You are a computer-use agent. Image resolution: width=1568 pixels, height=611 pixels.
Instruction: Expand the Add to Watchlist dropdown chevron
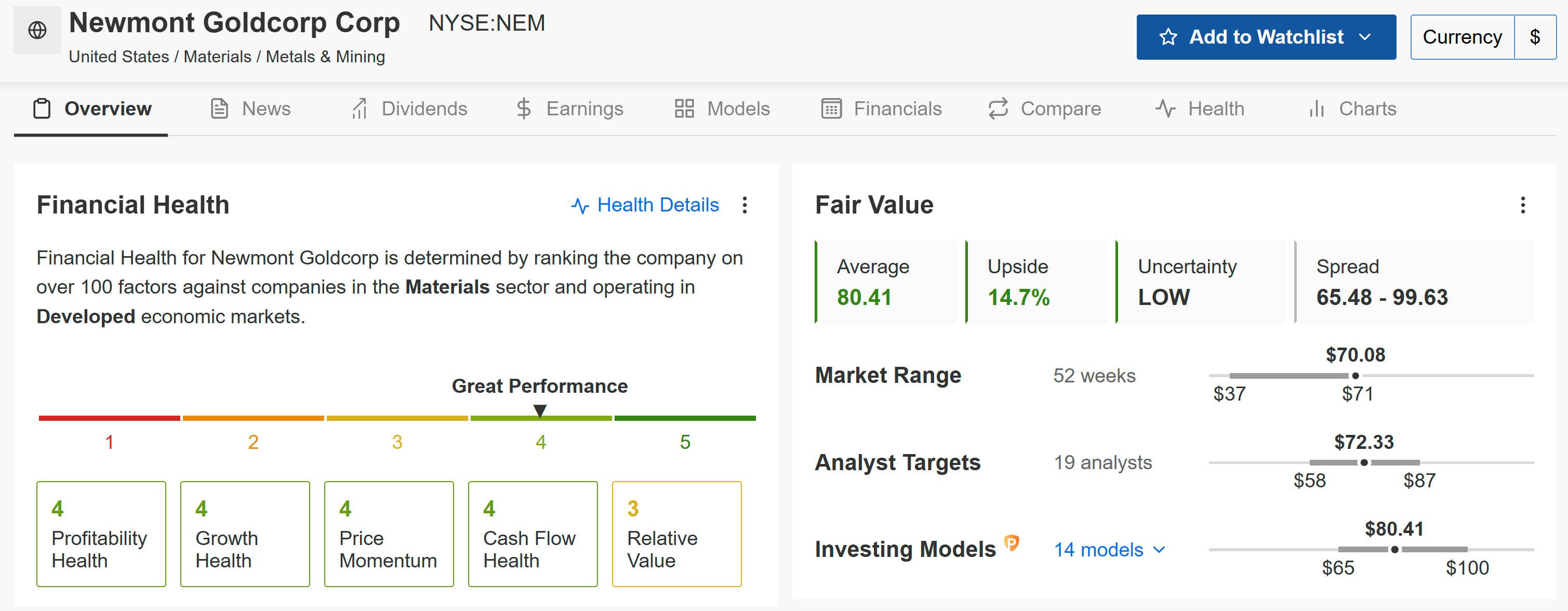coord(1365,37)
